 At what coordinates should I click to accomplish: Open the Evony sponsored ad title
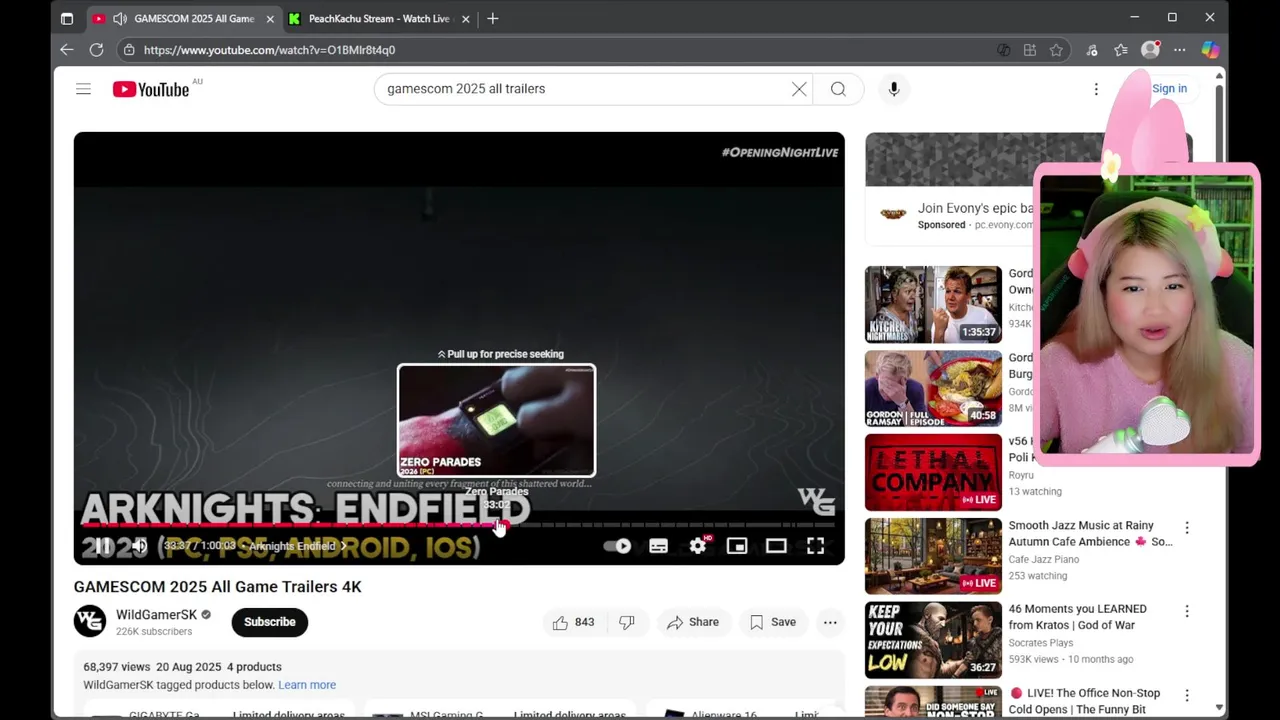tap(975, 208)
